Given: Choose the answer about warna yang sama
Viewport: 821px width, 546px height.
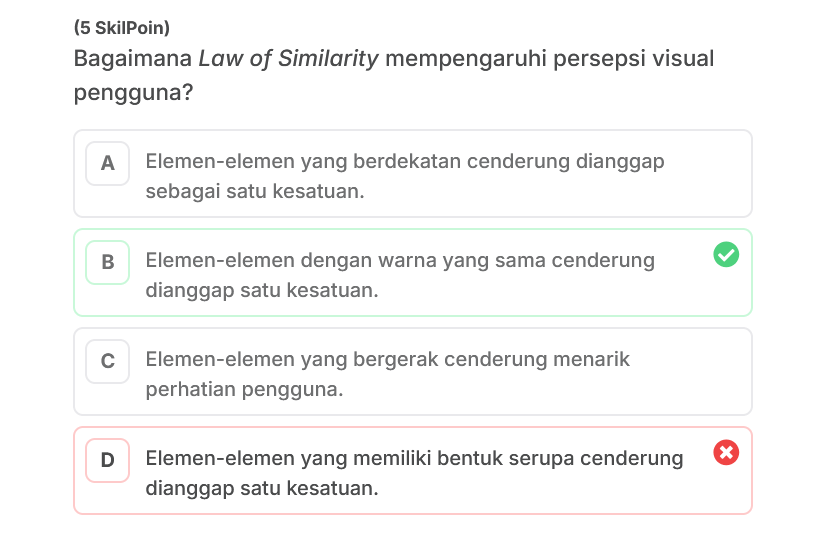Looking at the screenshot, I should 413,272.
